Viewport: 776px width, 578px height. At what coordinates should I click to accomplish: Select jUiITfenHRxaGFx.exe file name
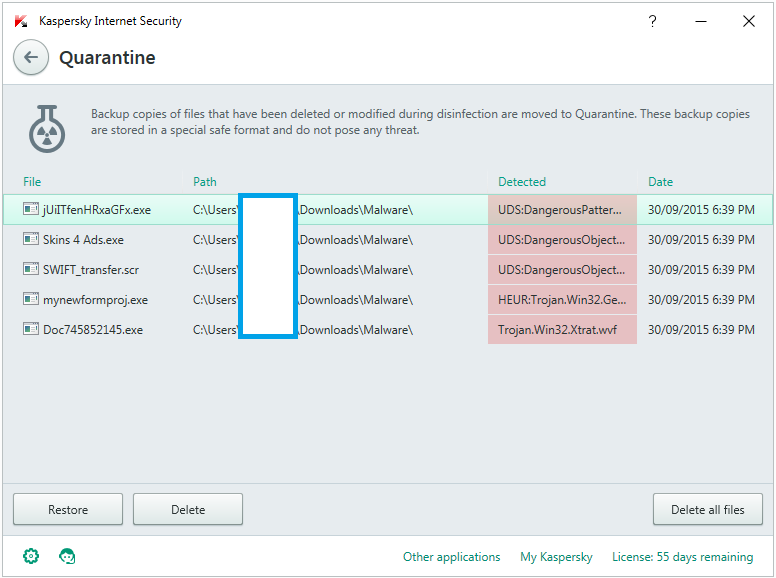[97, 210]
